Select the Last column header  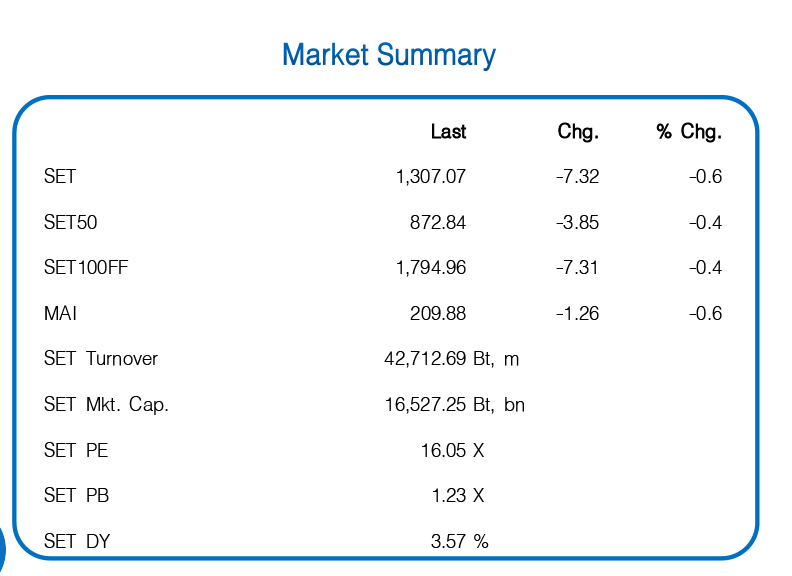448,132
